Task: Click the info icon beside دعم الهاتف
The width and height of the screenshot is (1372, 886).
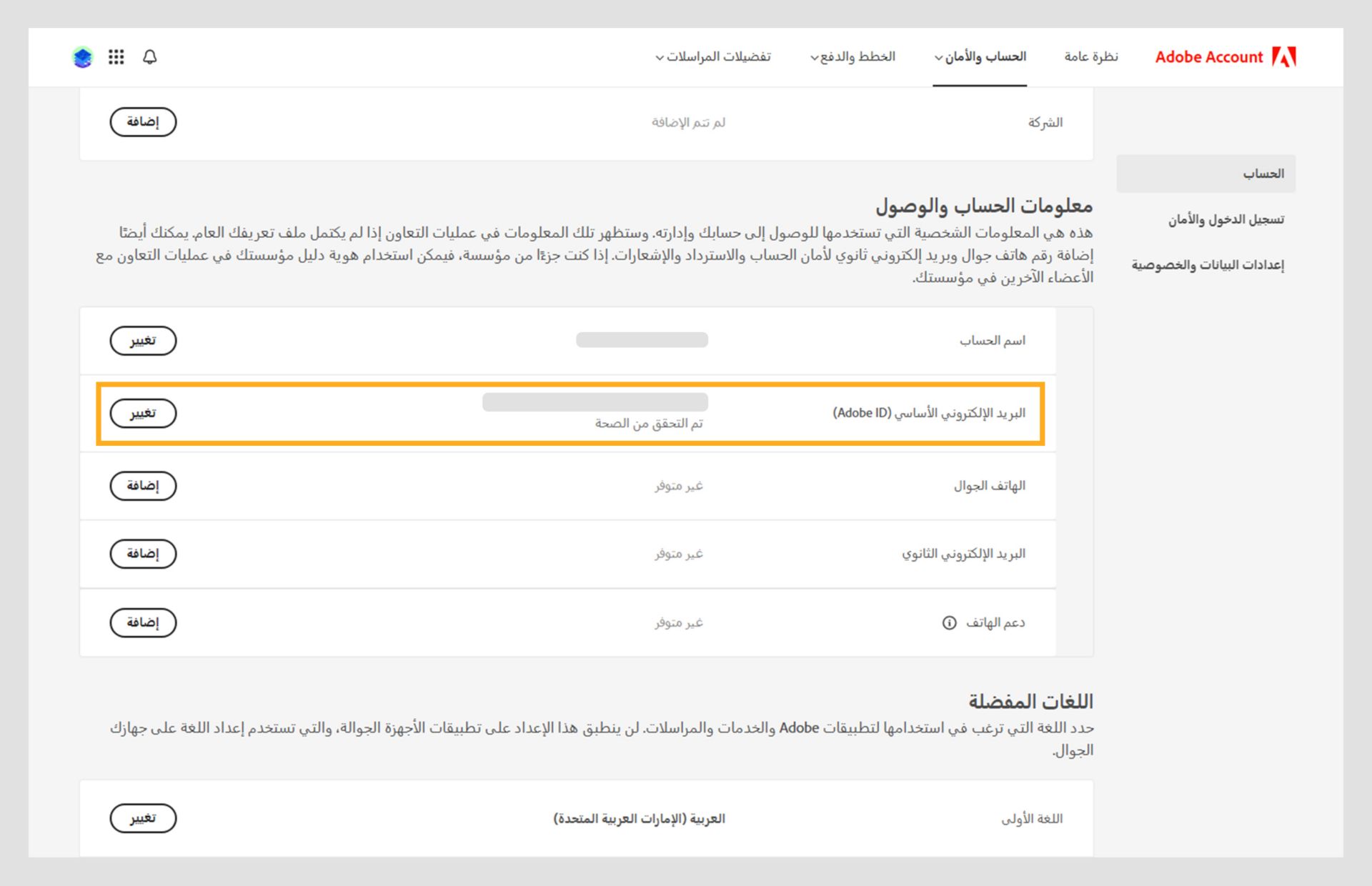Action: 949,623
